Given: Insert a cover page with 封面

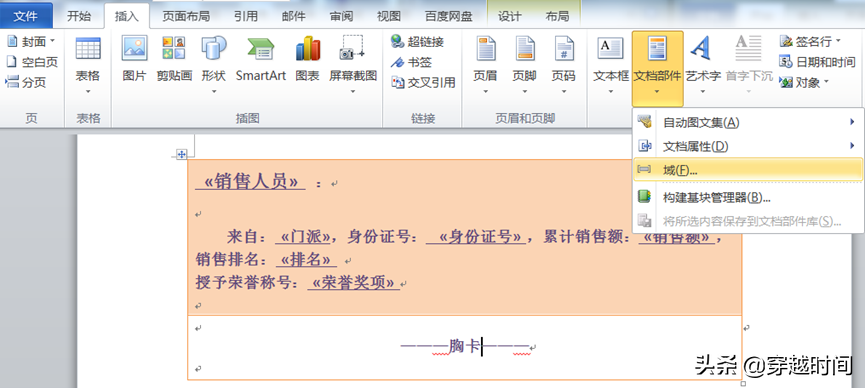Looking at the screenshot, I should 31,42.
